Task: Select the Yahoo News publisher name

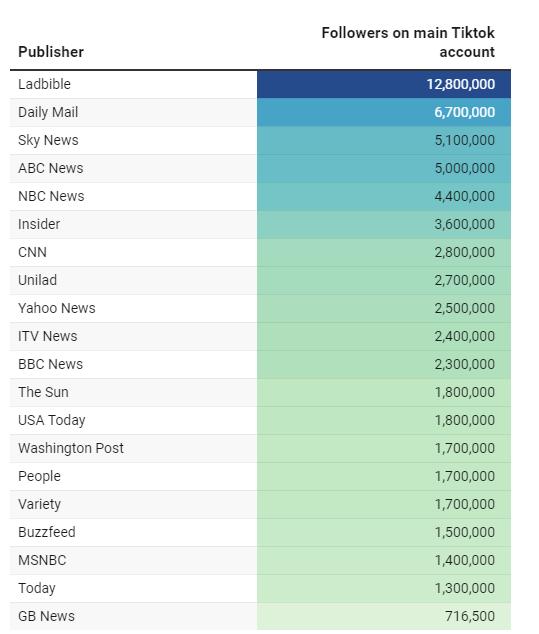Action: [x=57, y=308]
